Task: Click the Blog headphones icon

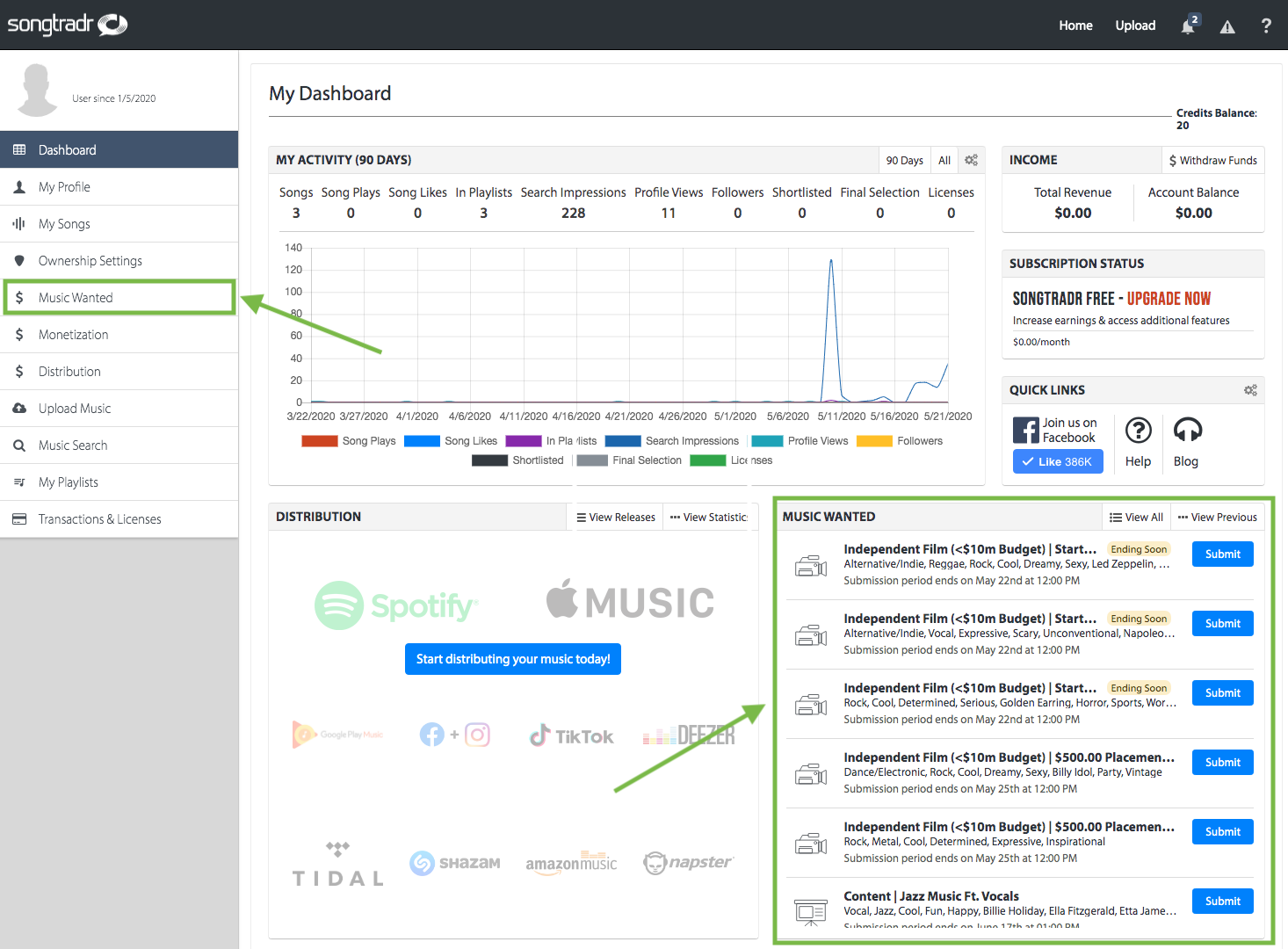Action: [1188, 430]
